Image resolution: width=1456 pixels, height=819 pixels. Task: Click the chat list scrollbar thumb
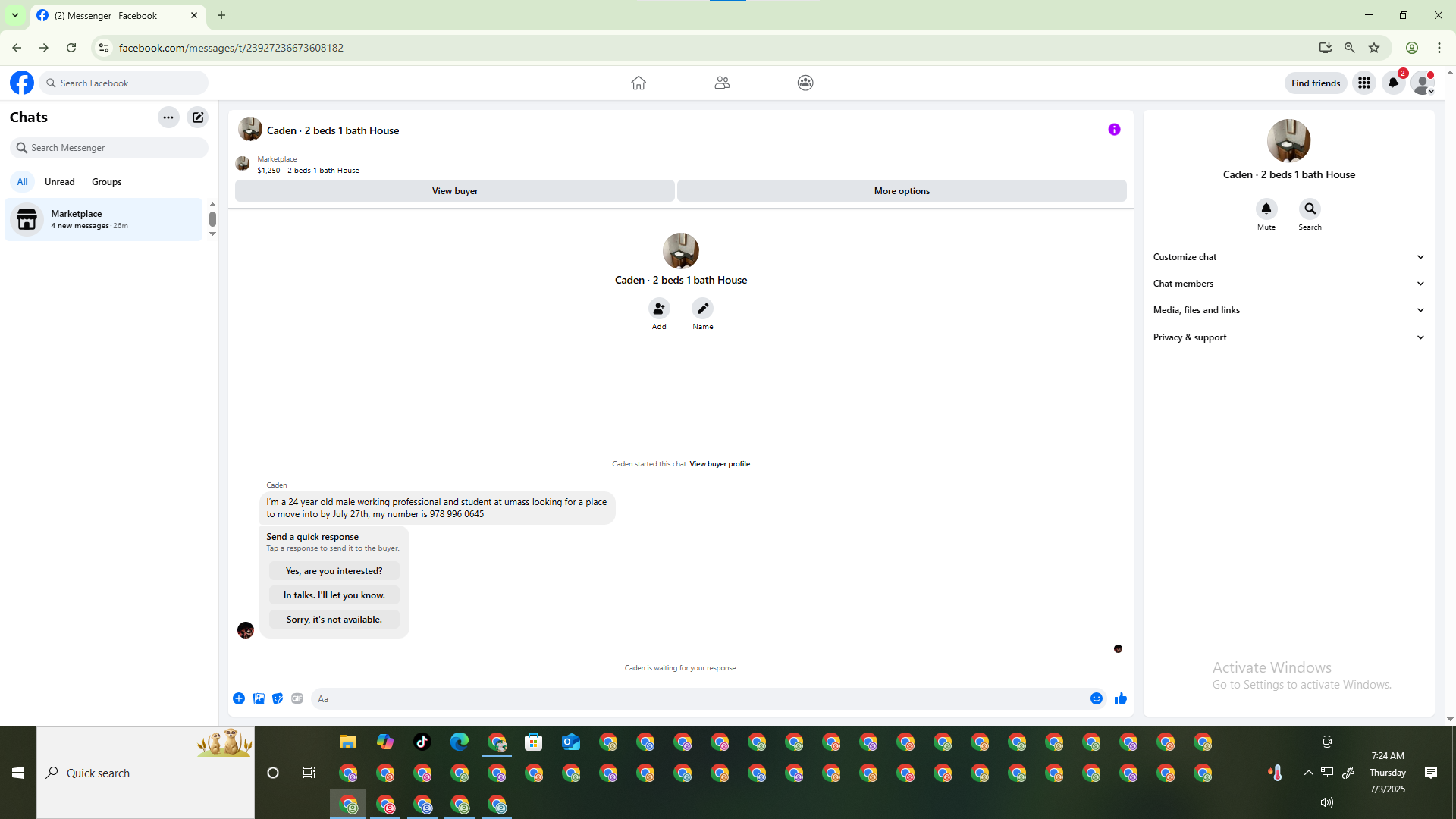212,219
